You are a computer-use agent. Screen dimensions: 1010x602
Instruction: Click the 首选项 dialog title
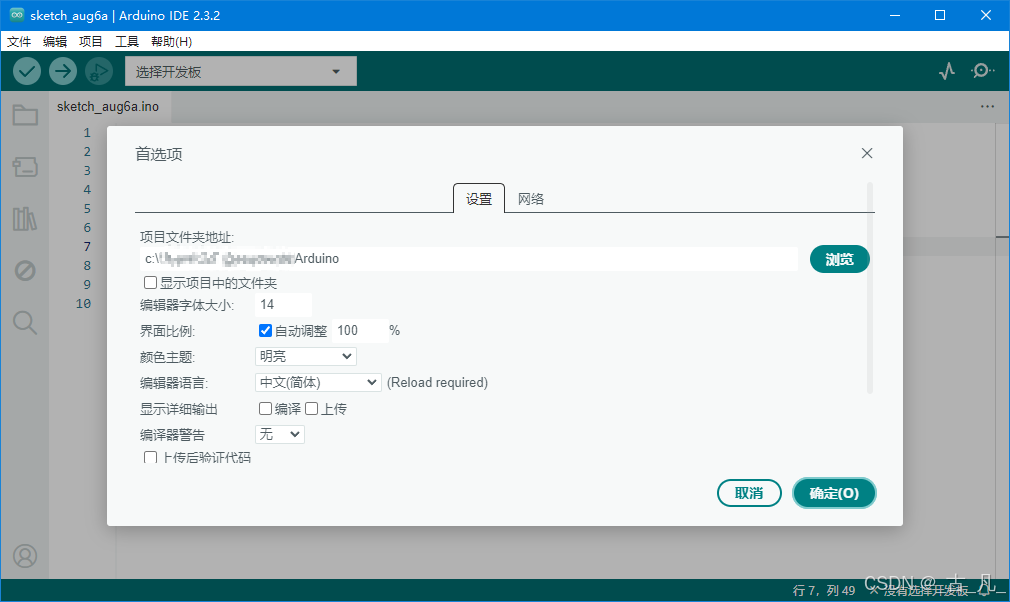pos(158,154)
